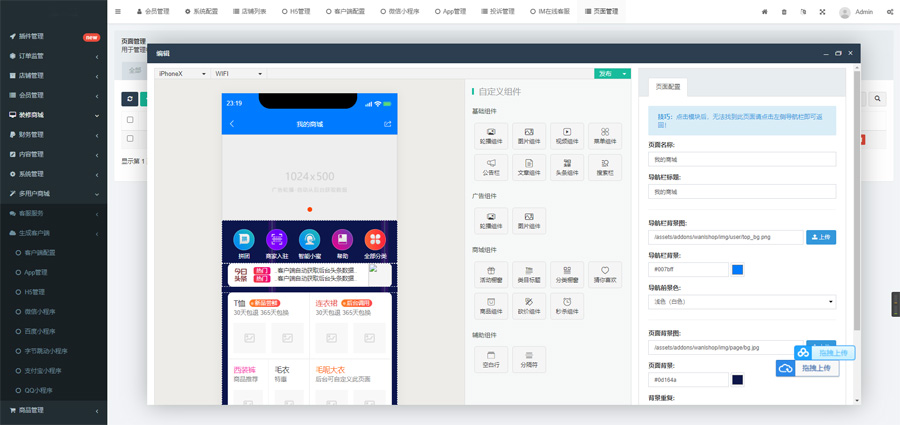Insert the 公告栏 announcement component
Viewport: 900px width, 425px height.
coord(490,165)
